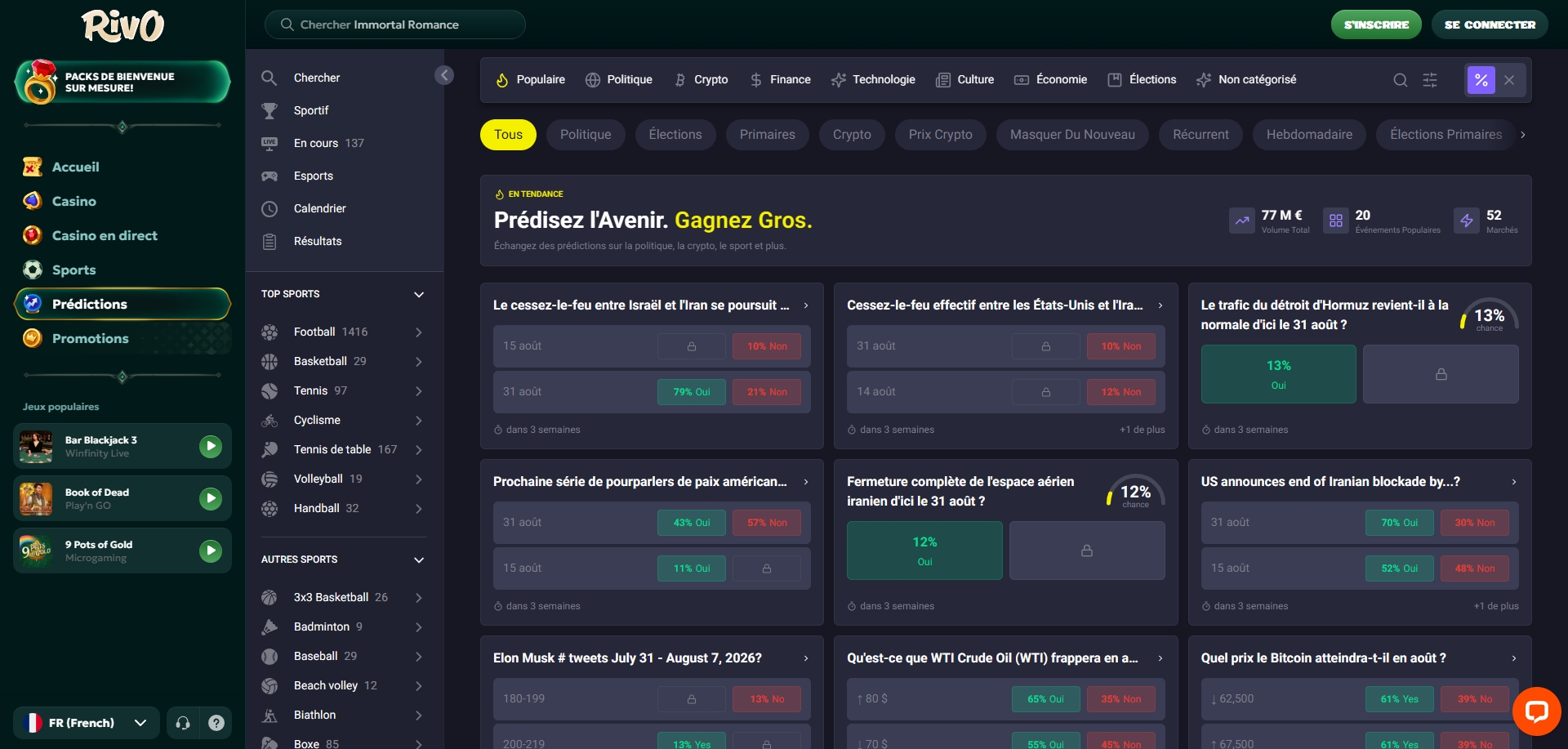The image size is (1568, 749).
Task: Open the help question mark icon
Action: pyautogui.click(x=216, y=723)
